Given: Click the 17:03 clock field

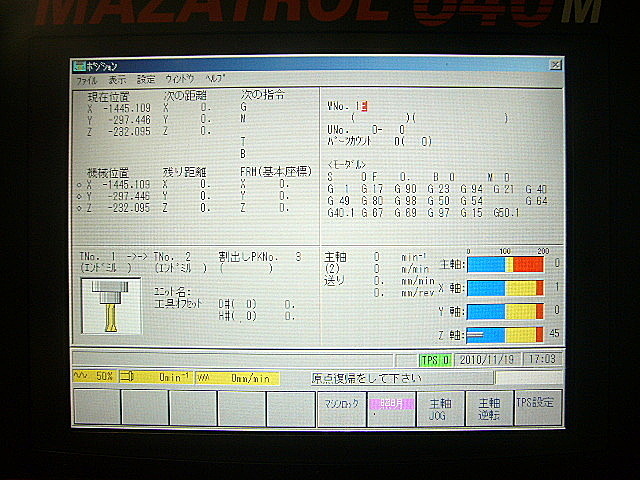Looking at the screenshot, I should [x=542, y=359].
